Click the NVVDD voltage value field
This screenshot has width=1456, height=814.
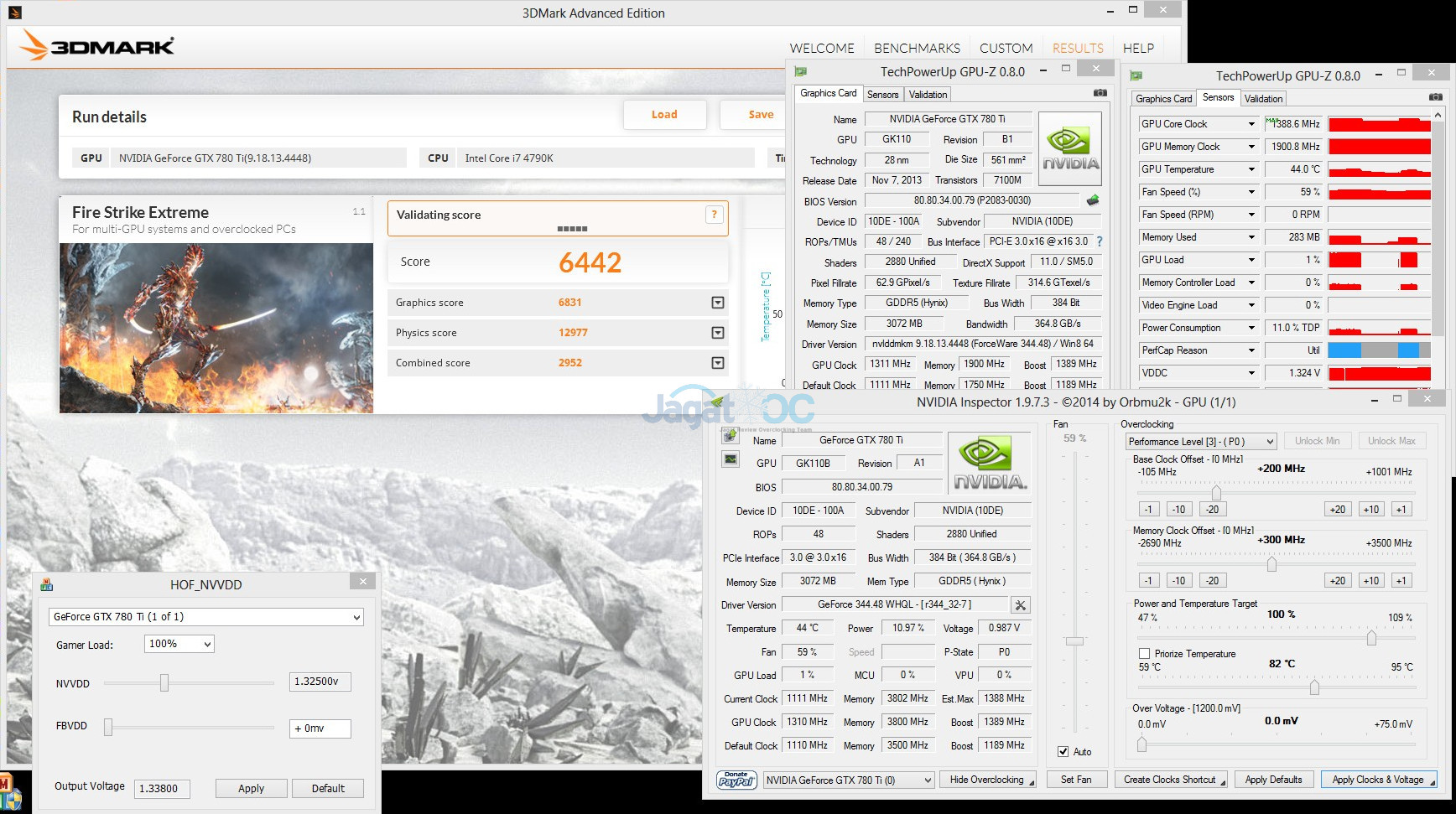point(320,682)
